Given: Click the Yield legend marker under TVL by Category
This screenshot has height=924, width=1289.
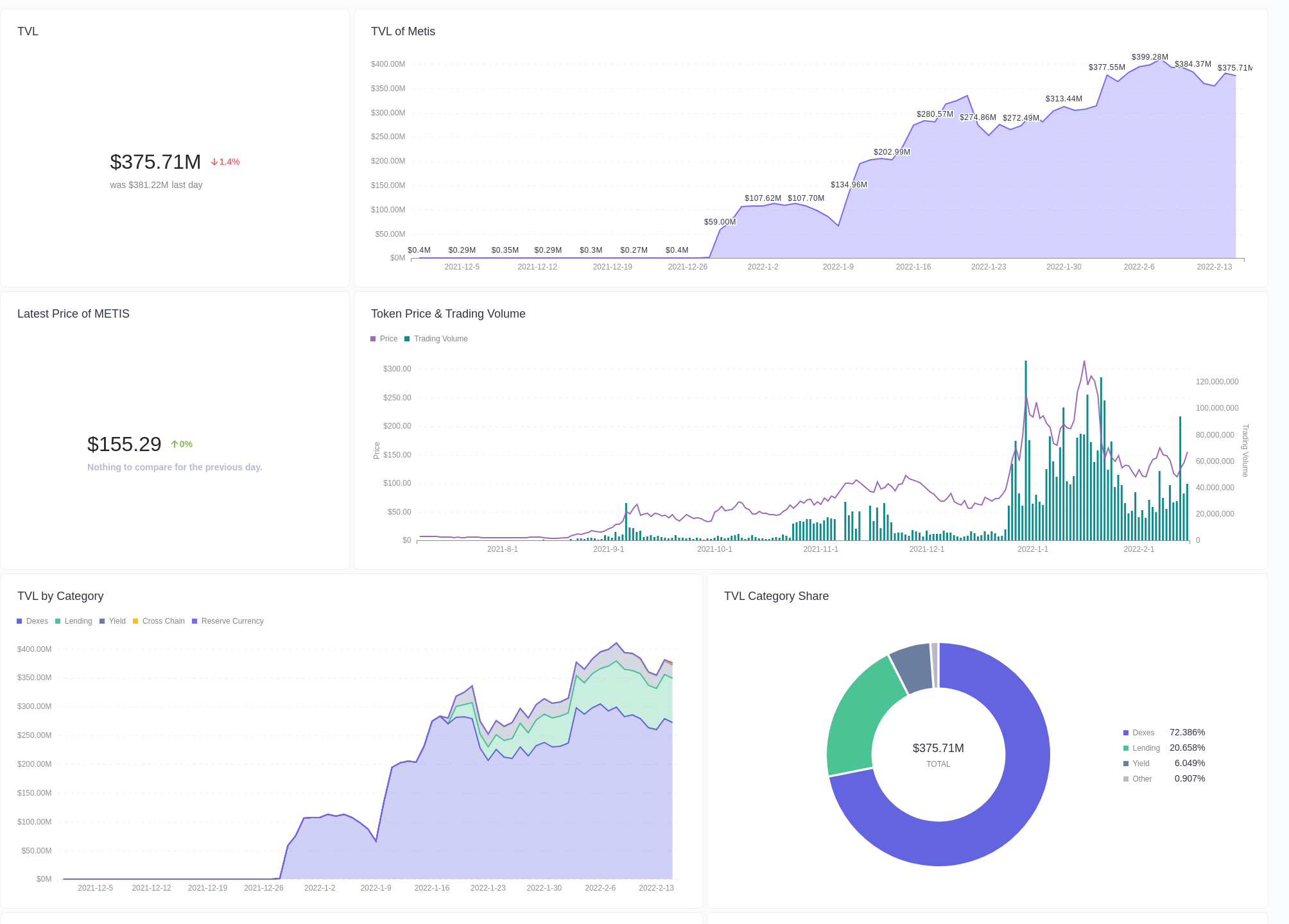Looking at the screenshot, I should click(103, 620).
